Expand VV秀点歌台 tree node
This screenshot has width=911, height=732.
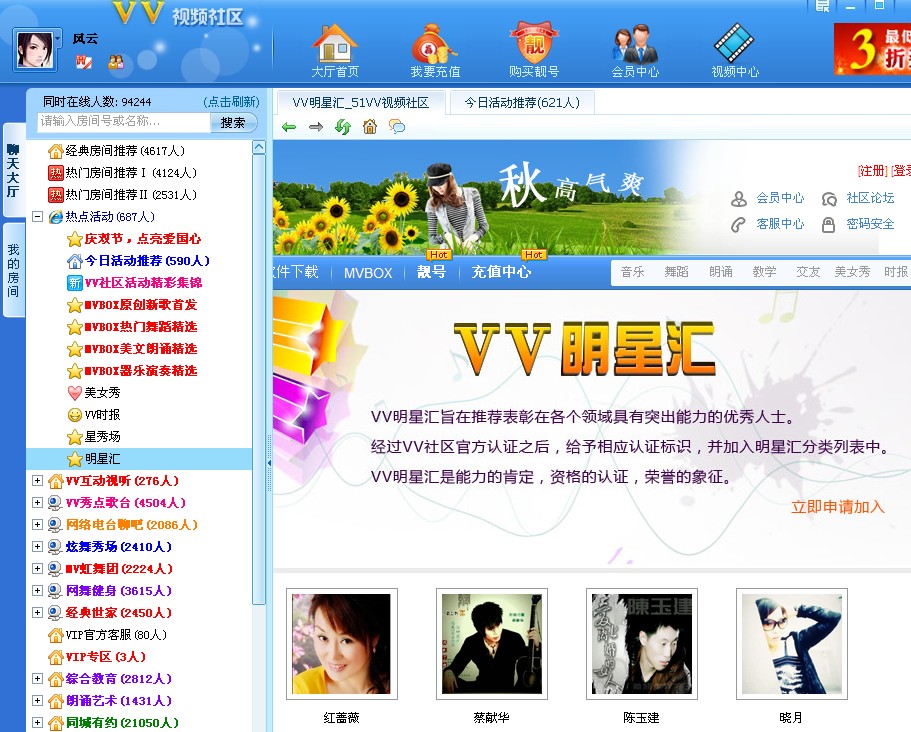pyautogui.click(x=37, y=503)
